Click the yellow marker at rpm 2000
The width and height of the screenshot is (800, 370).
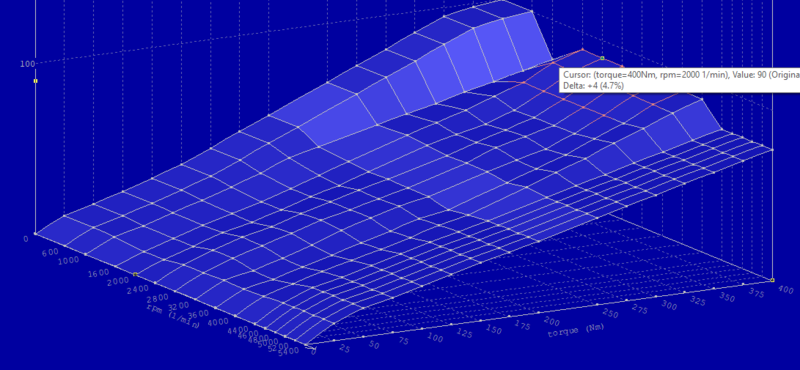[x=135, y=275]
